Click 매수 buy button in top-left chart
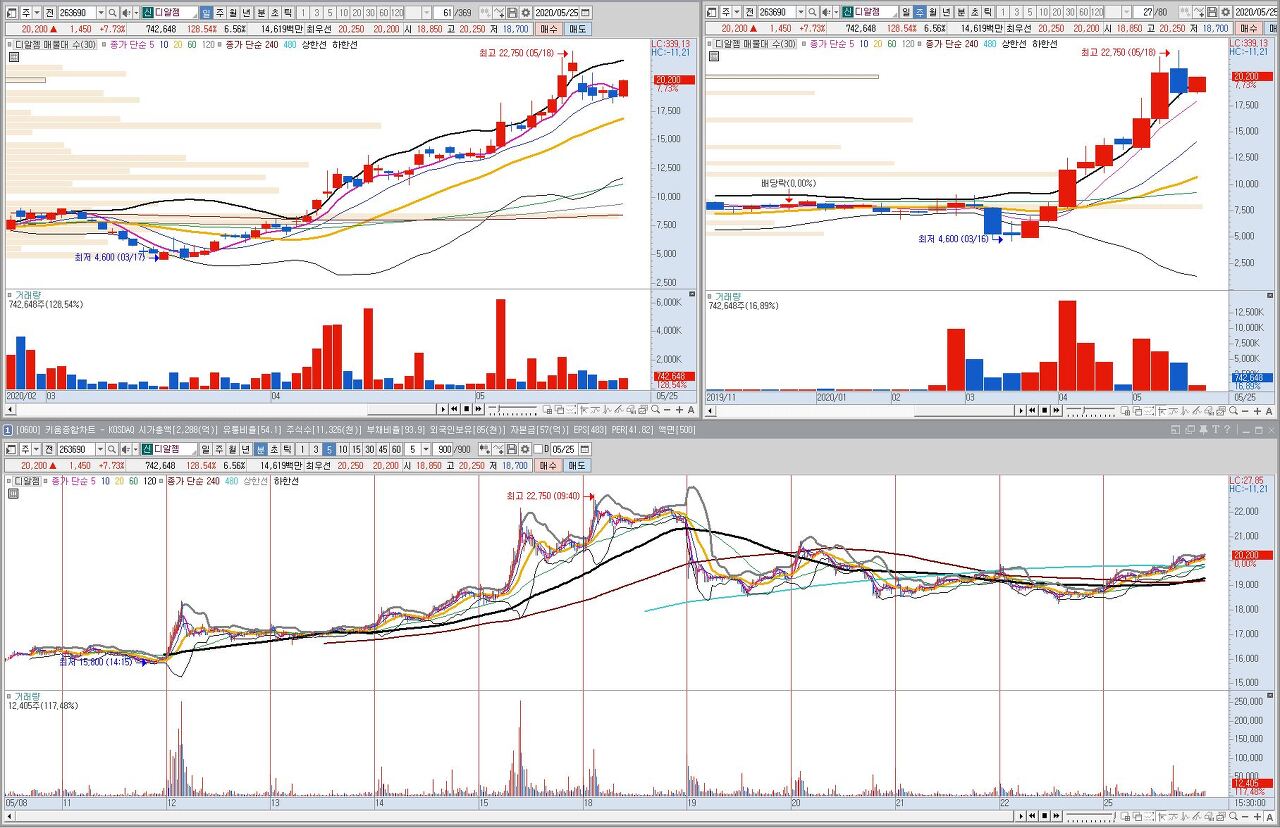This screenshot has width=1280, height=828. pyautogui.click(x=549, y=30)
